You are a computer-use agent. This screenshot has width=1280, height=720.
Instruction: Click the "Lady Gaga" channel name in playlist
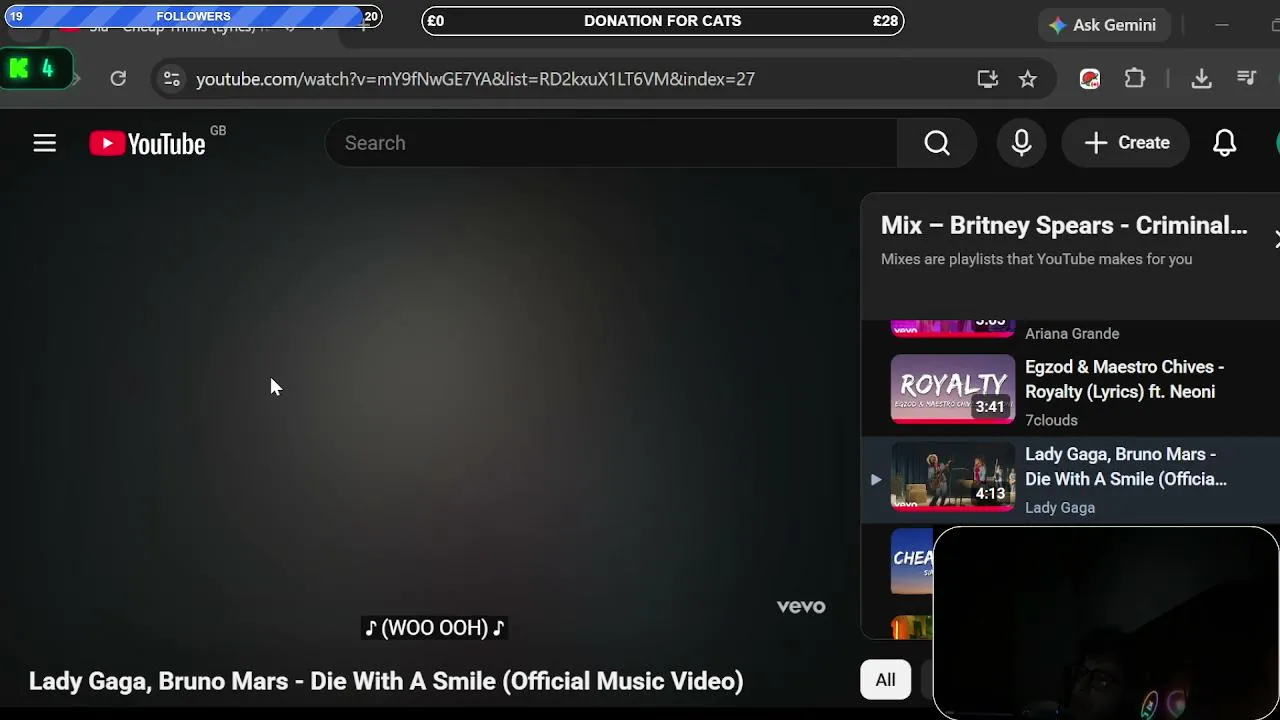pyautogui.click(x=1060, y=507)
